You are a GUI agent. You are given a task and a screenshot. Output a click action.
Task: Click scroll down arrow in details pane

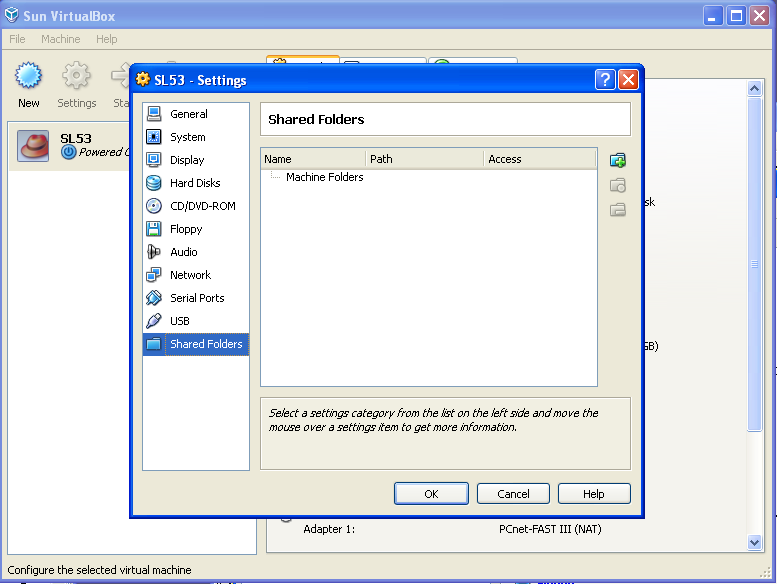(754, 542)
